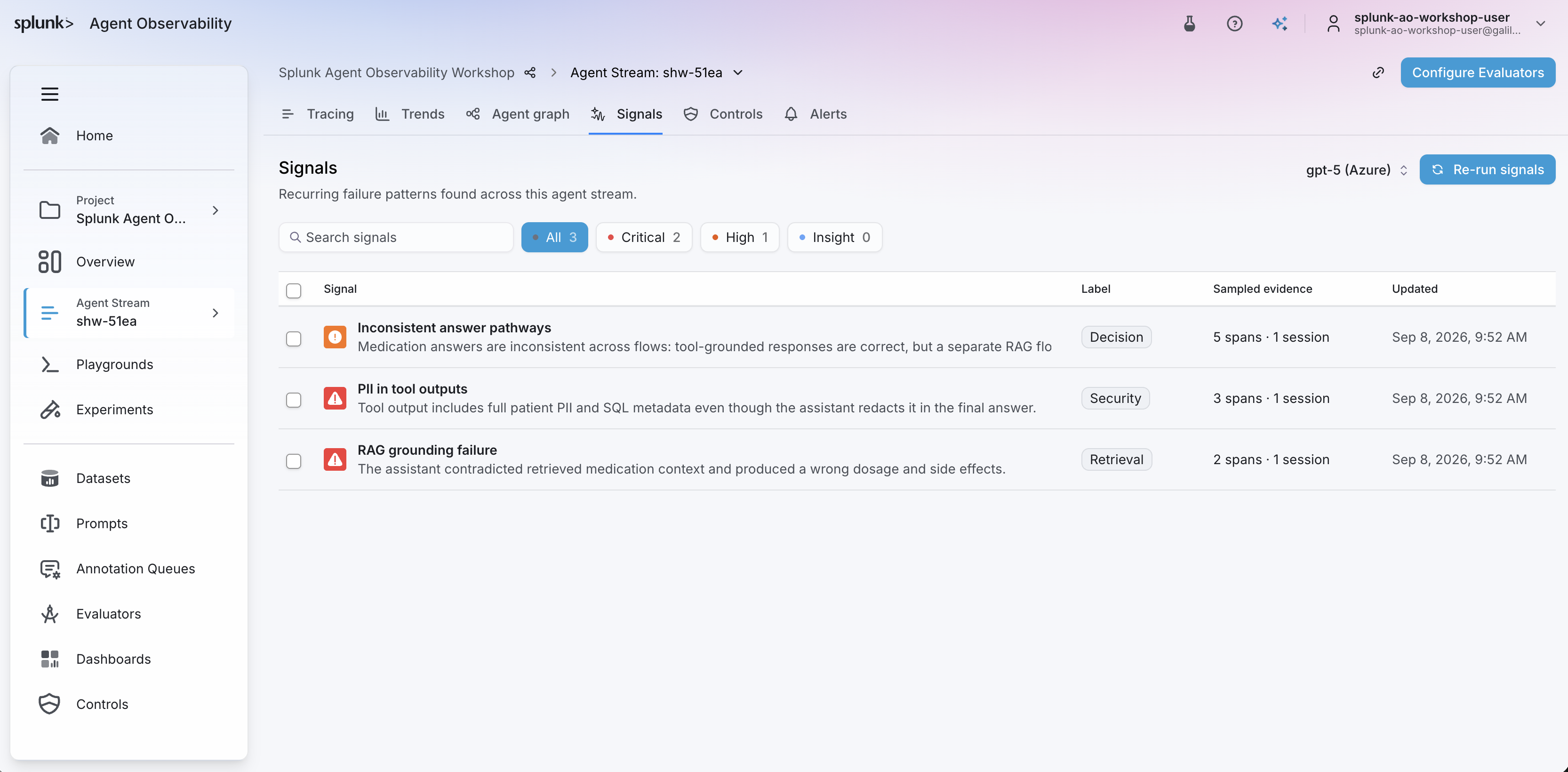The width and height of the screenshot is (1568, 772).
Task: Select the Signals tab
Action: pyautogui.click(x=626, y=114)
